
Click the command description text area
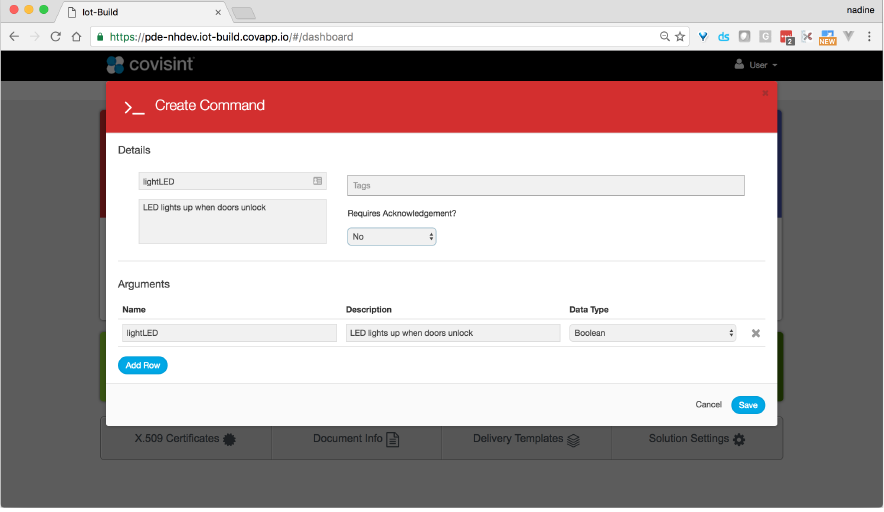pos(232,221)
